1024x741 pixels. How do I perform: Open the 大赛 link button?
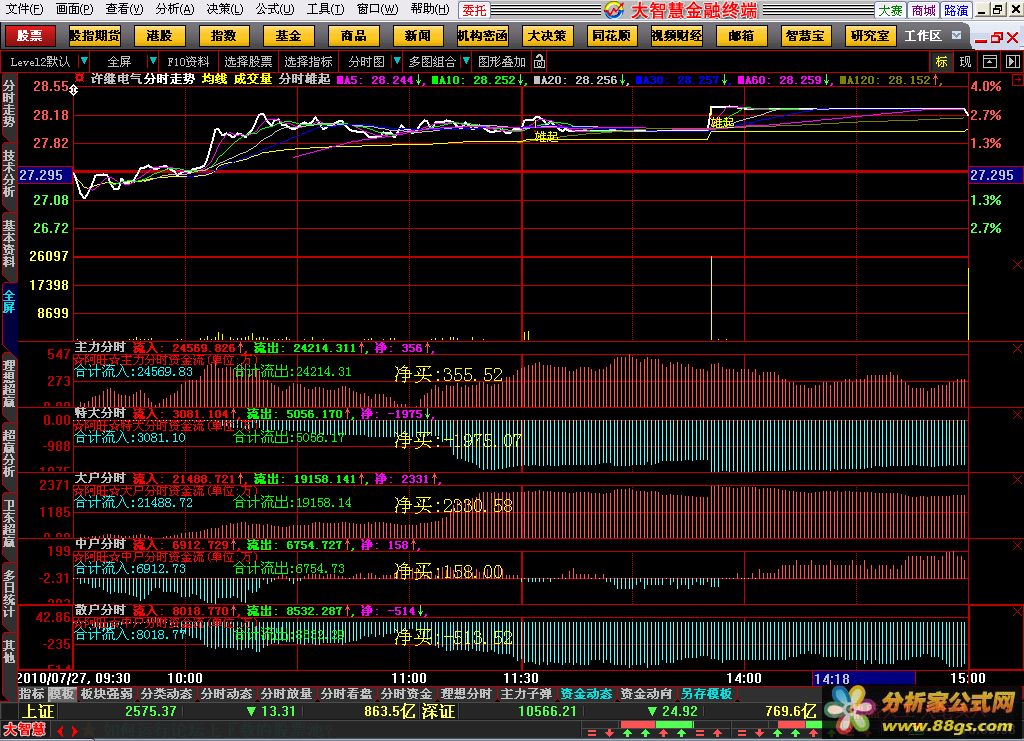pyautogui.click(x=889, y=10)
